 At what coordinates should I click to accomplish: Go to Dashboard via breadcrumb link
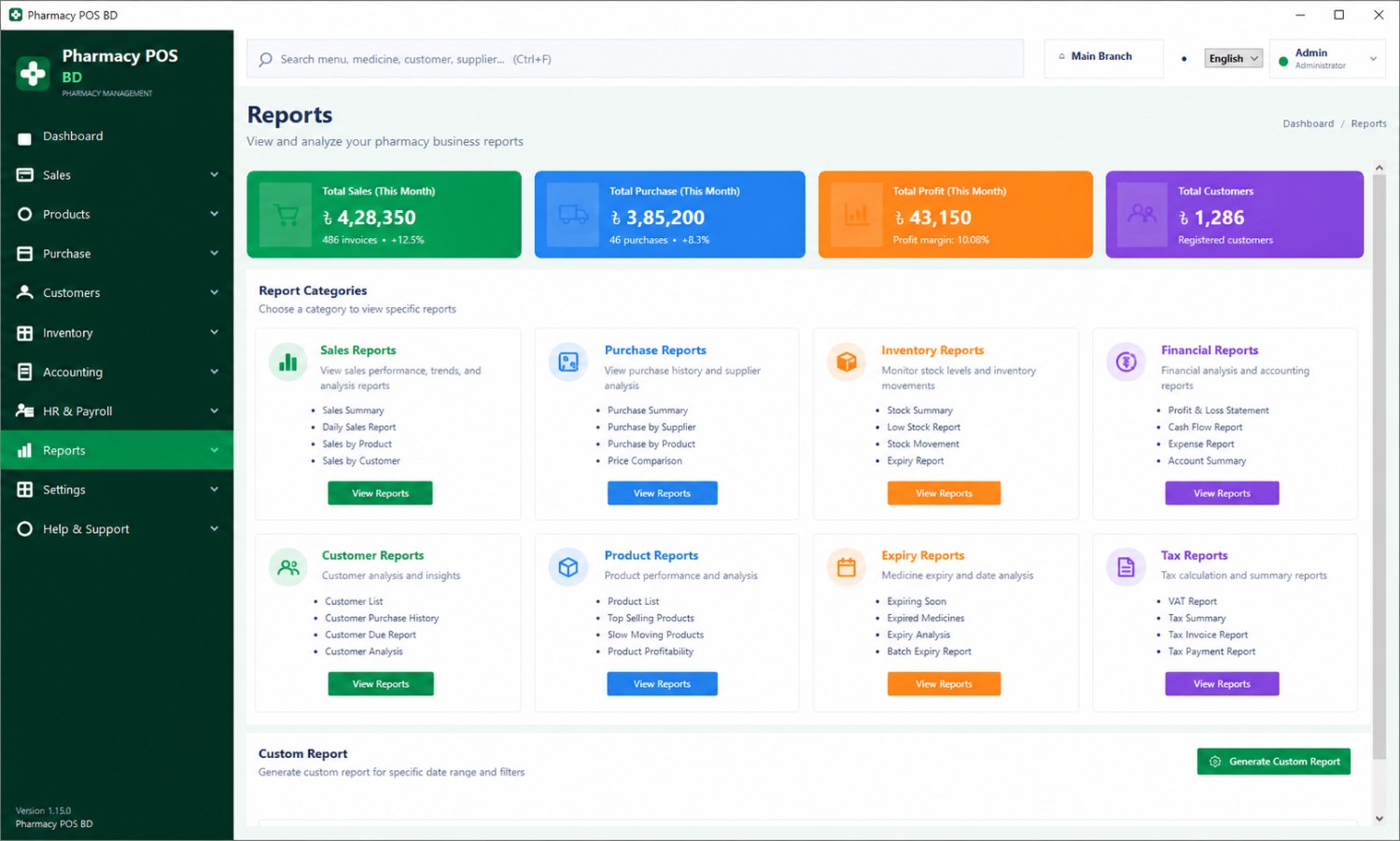pos(1309,123)
